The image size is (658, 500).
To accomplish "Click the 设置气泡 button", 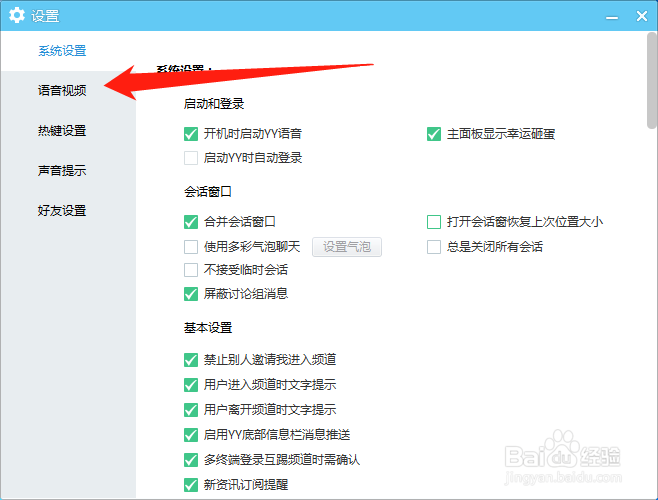I will click(x=347, y=246).
